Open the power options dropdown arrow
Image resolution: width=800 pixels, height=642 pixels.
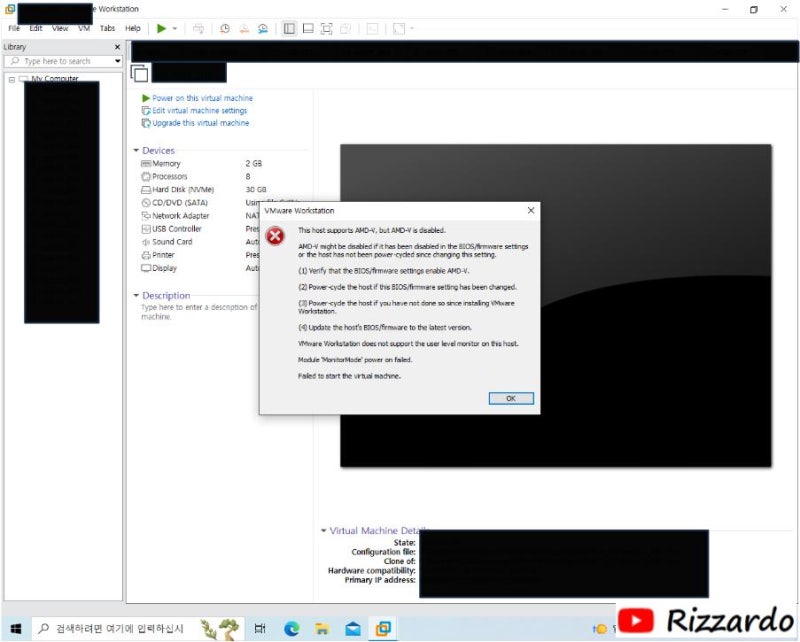(176, 28)
